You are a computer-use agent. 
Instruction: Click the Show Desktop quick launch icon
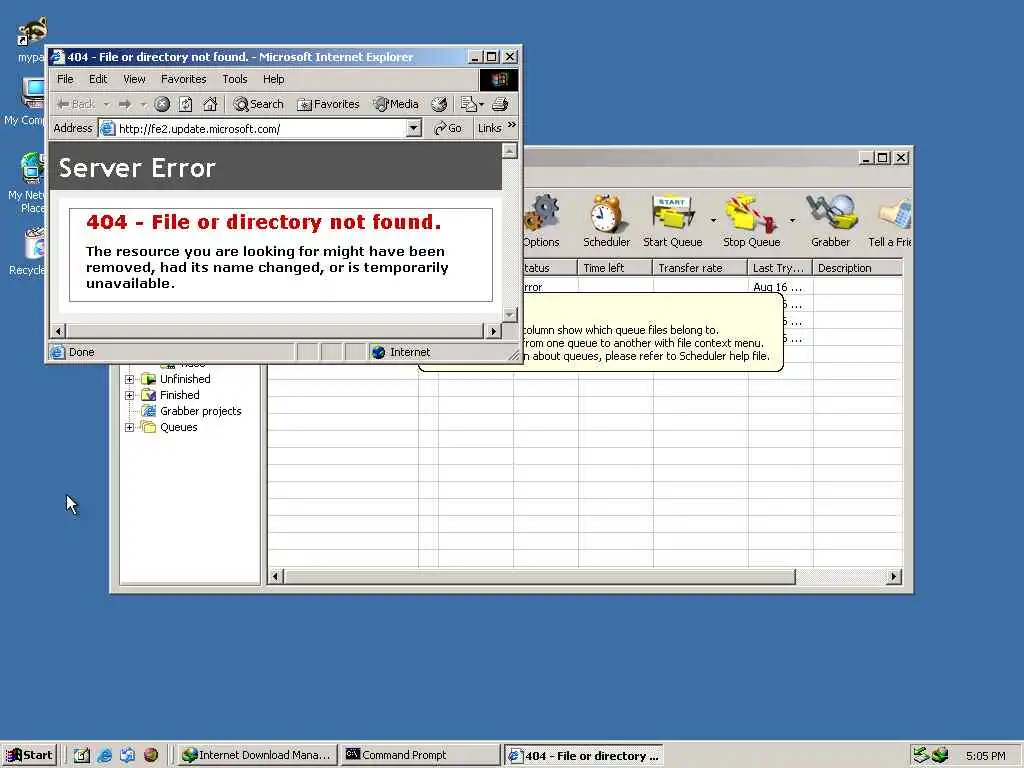click(x=82, y=756)
